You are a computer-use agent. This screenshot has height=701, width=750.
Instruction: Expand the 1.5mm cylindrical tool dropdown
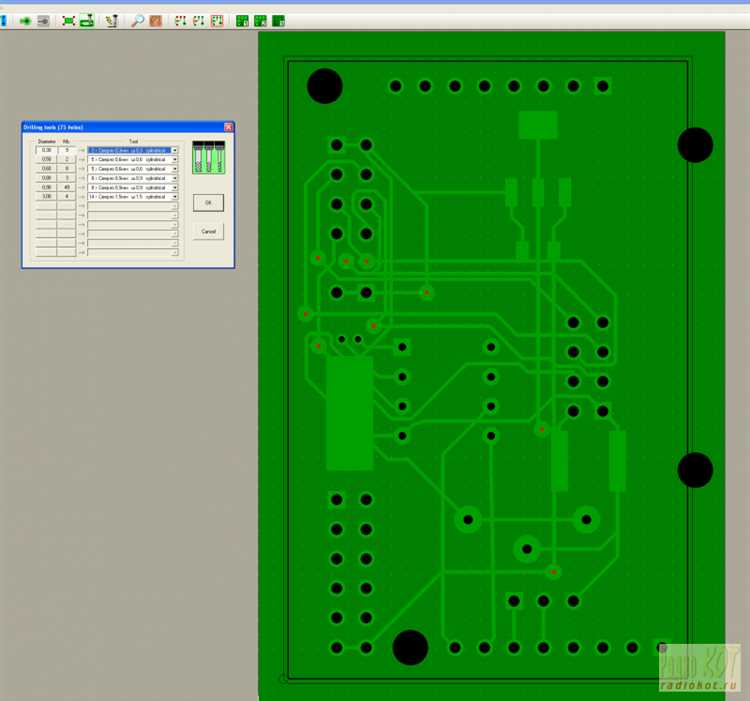pyautogui.click(x=175, y=197)
